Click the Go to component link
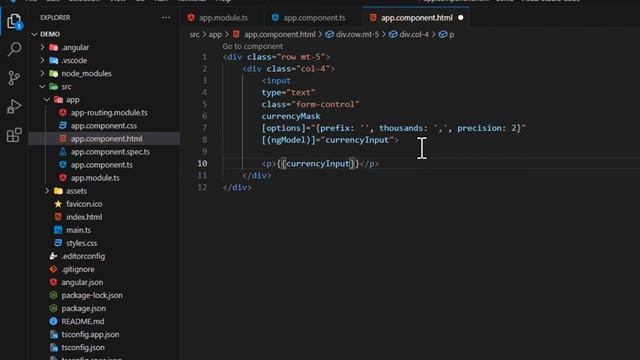The height and width of the screenshot is (360, 640). coord(252,47)
